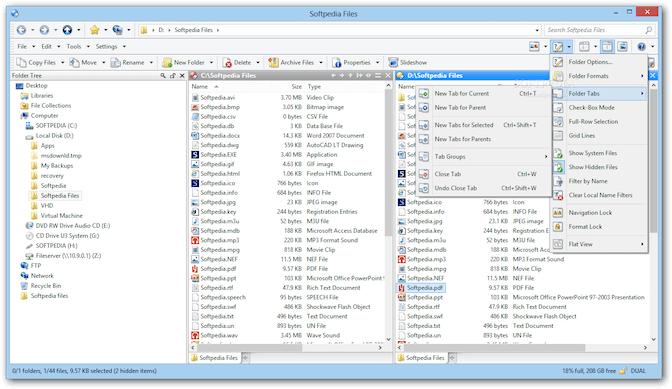
Task: Toggle Format Lock
Action: point(599,227)
